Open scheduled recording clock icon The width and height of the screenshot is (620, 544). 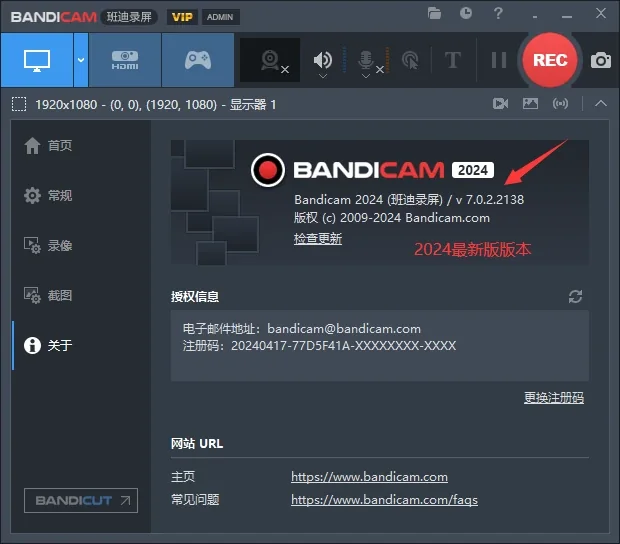click(466, 13)
